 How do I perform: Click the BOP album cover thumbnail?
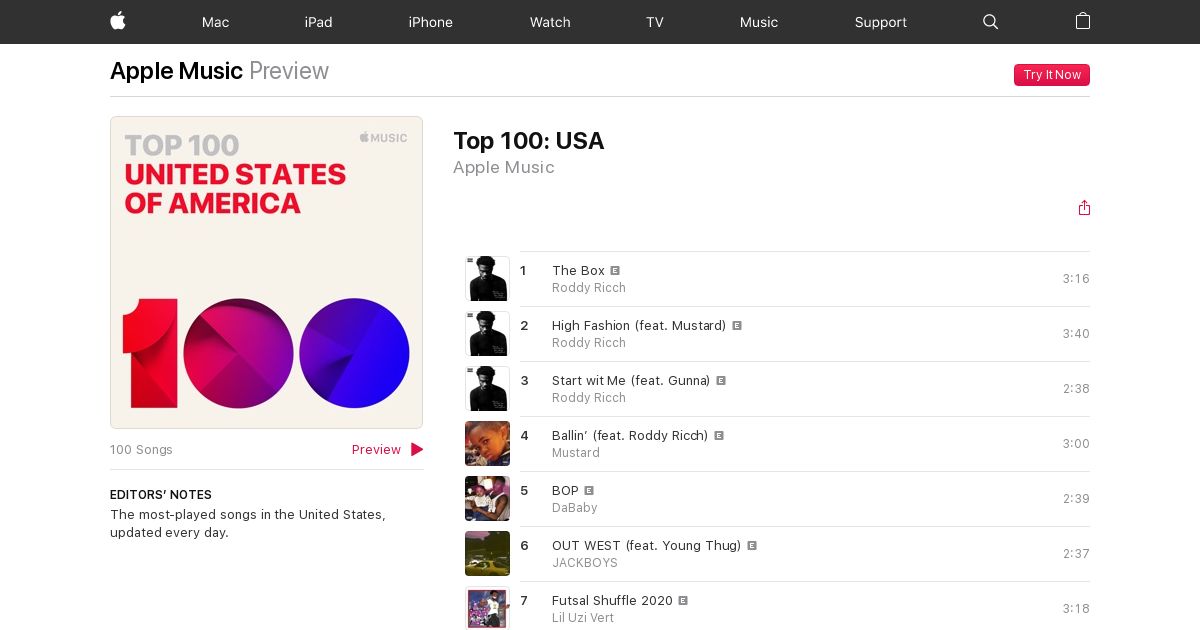pos(487,499)
